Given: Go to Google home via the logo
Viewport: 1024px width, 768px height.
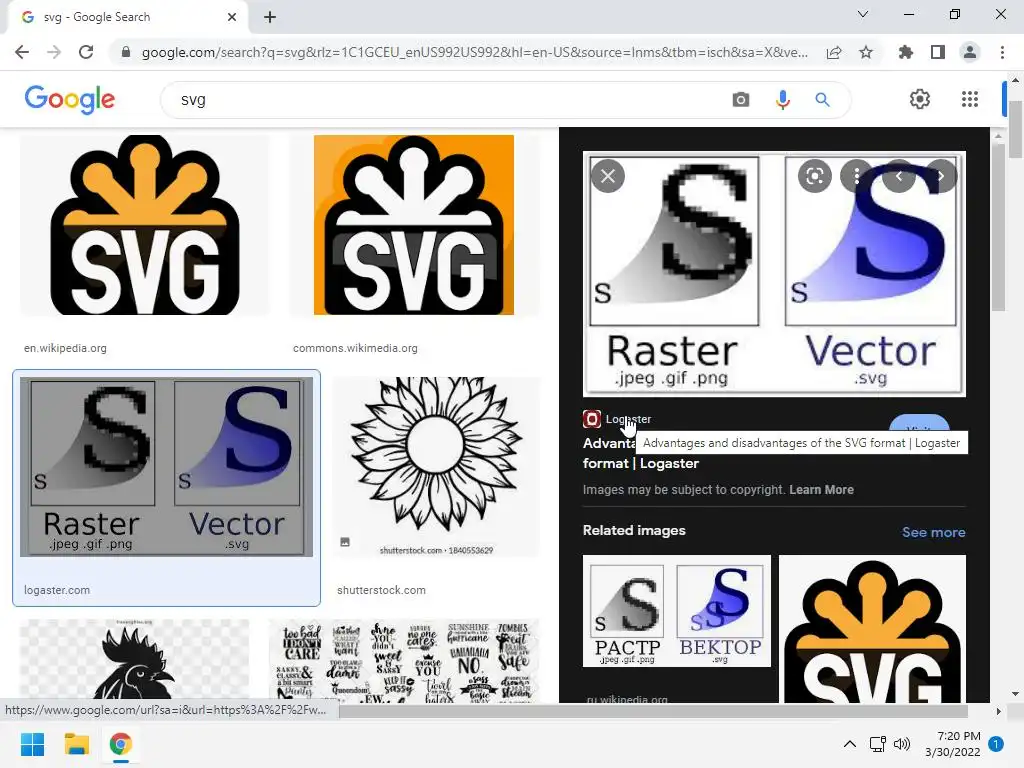Looking at the screenshot, I should coord(70,99).
